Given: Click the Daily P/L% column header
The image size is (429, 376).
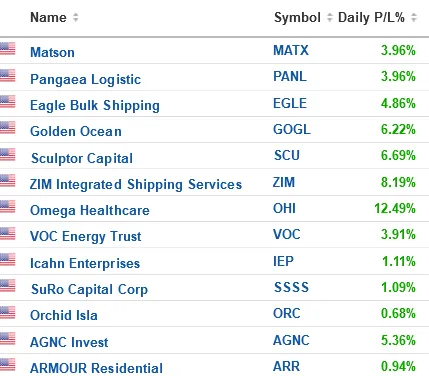Looking at the screenshot, I should (x=371, y=17).
